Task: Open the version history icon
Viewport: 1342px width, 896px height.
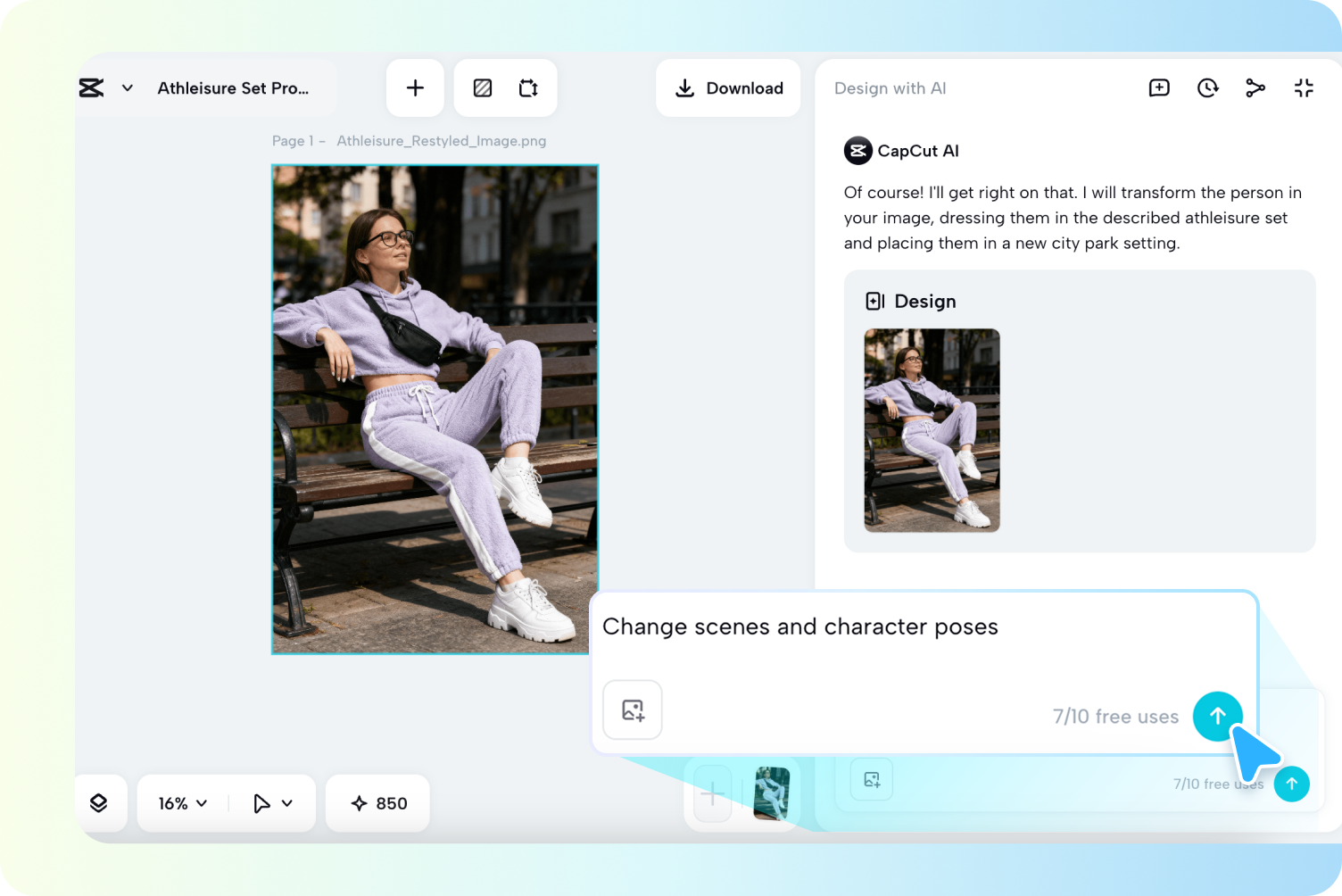Action: click(1207, 87)
